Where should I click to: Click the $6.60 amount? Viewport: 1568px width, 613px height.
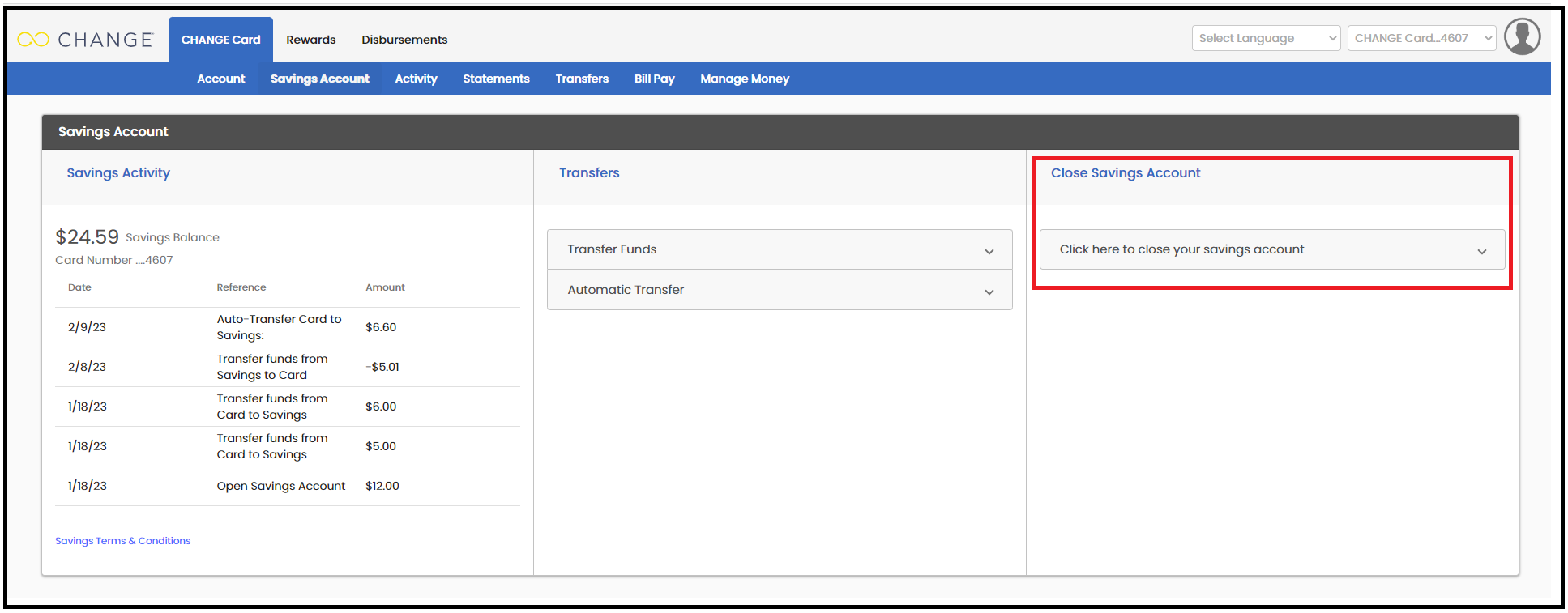[381, 327]
